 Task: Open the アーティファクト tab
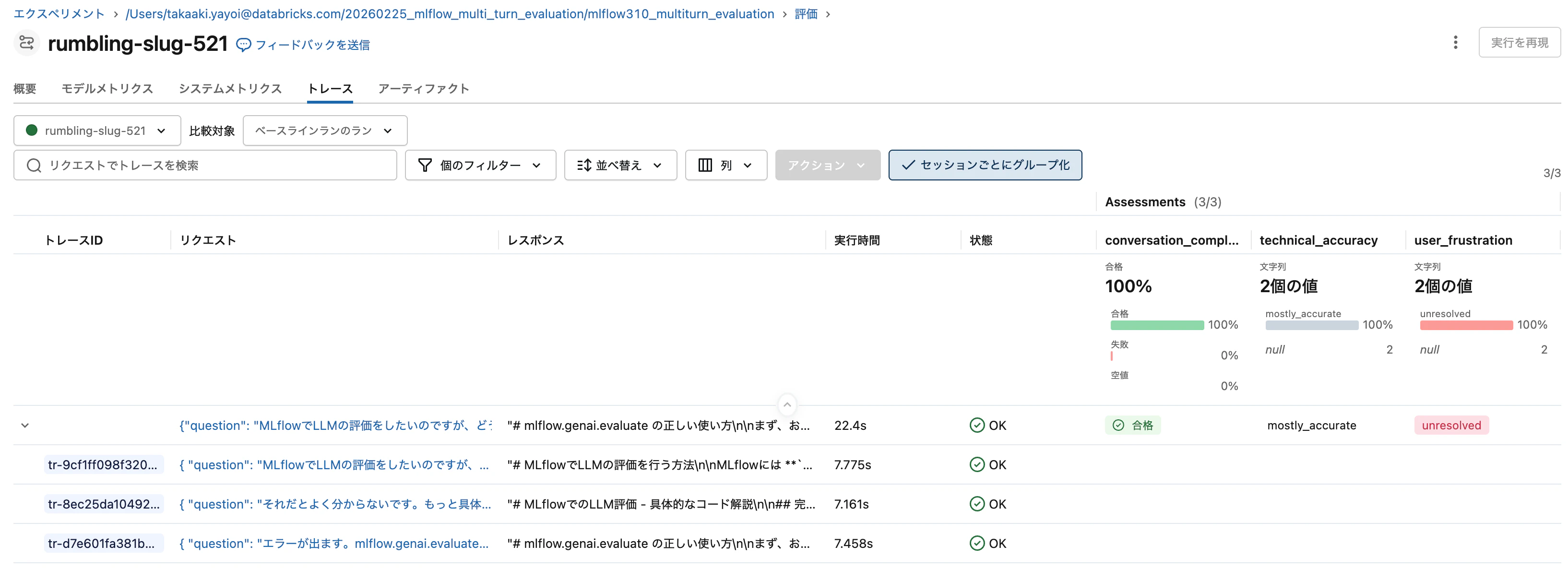[424, 88]
